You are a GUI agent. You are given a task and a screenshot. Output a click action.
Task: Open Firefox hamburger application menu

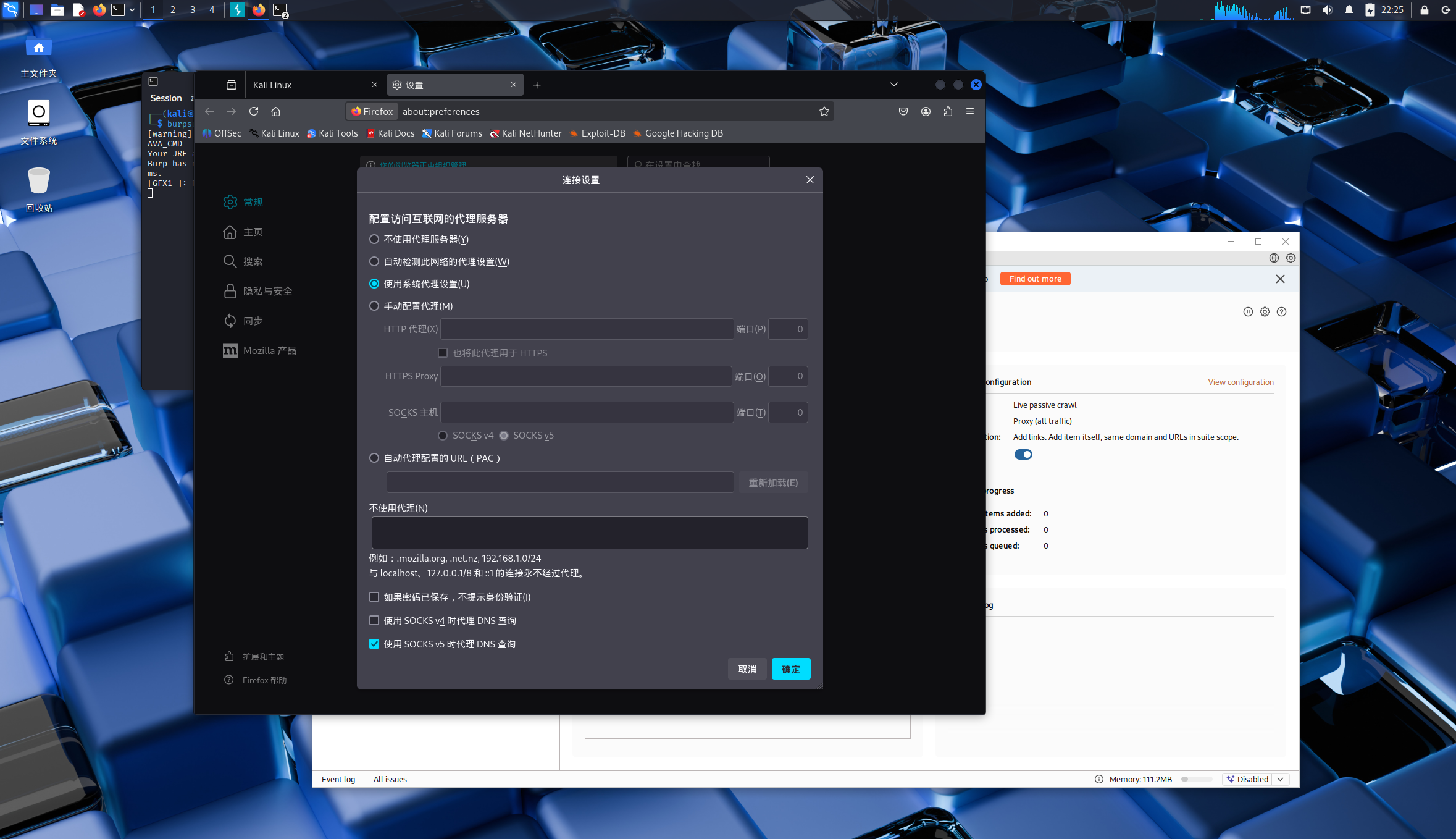pyautogui.click(x=970, y=111)
